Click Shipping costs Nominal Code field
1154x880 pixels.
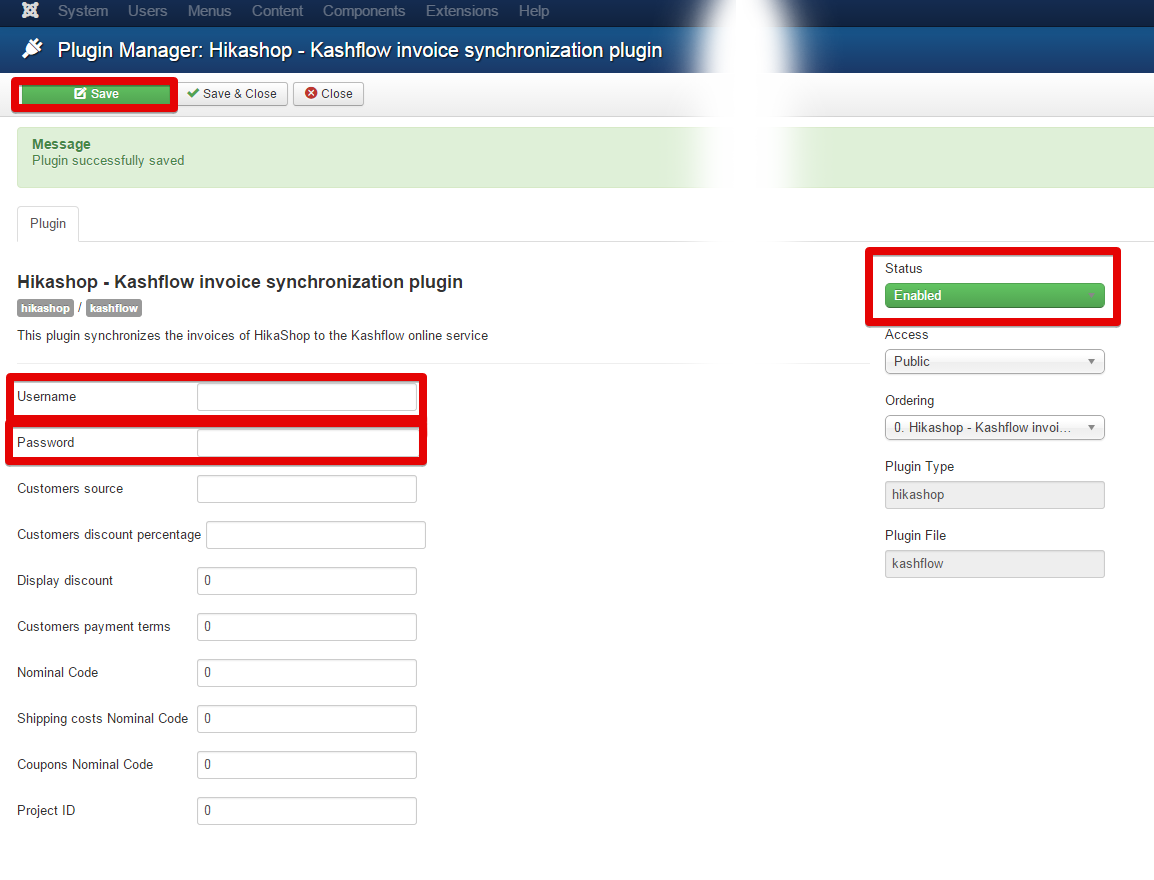(x=307, y=719)
